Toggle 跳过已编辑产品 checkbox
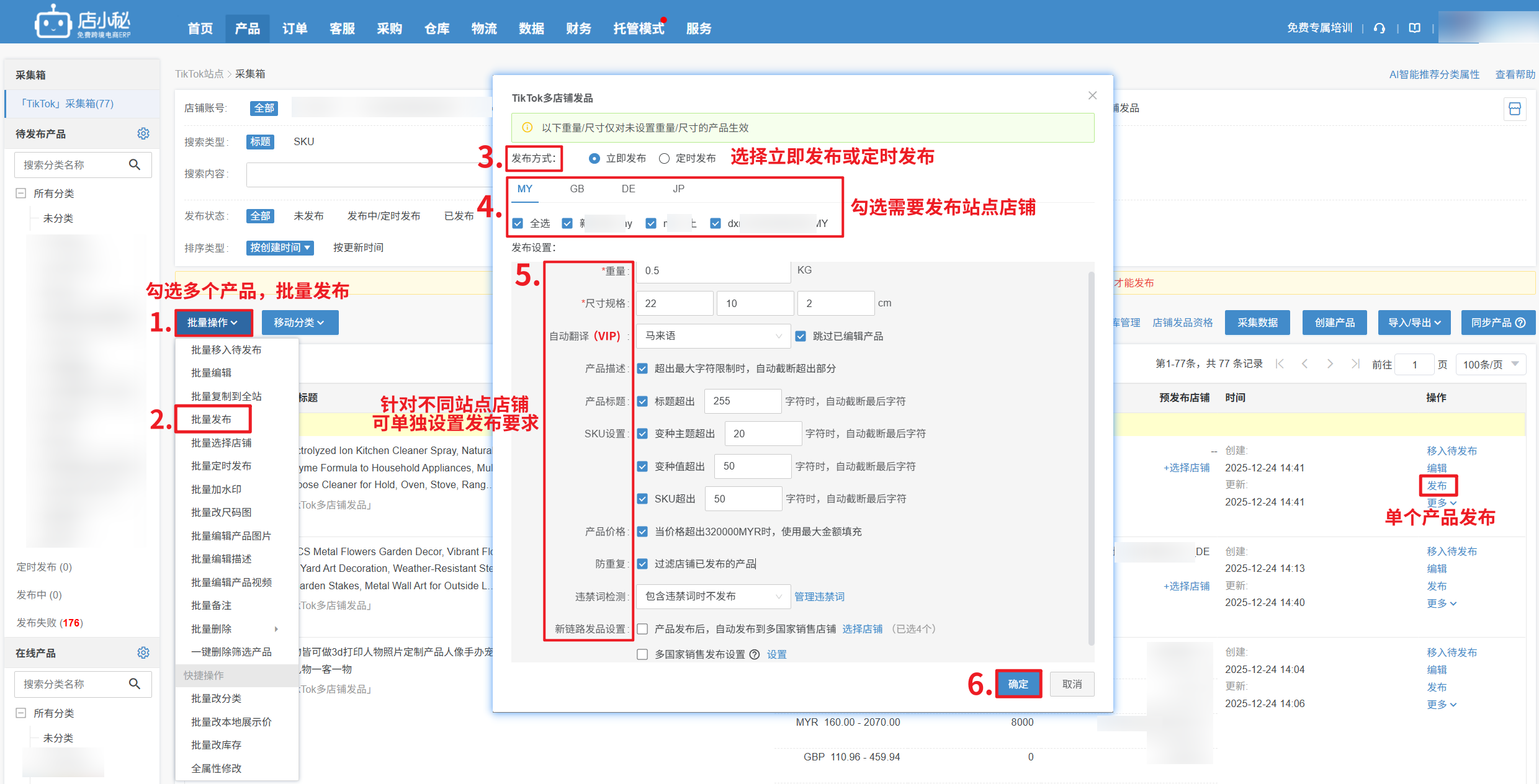 point(801,336)
